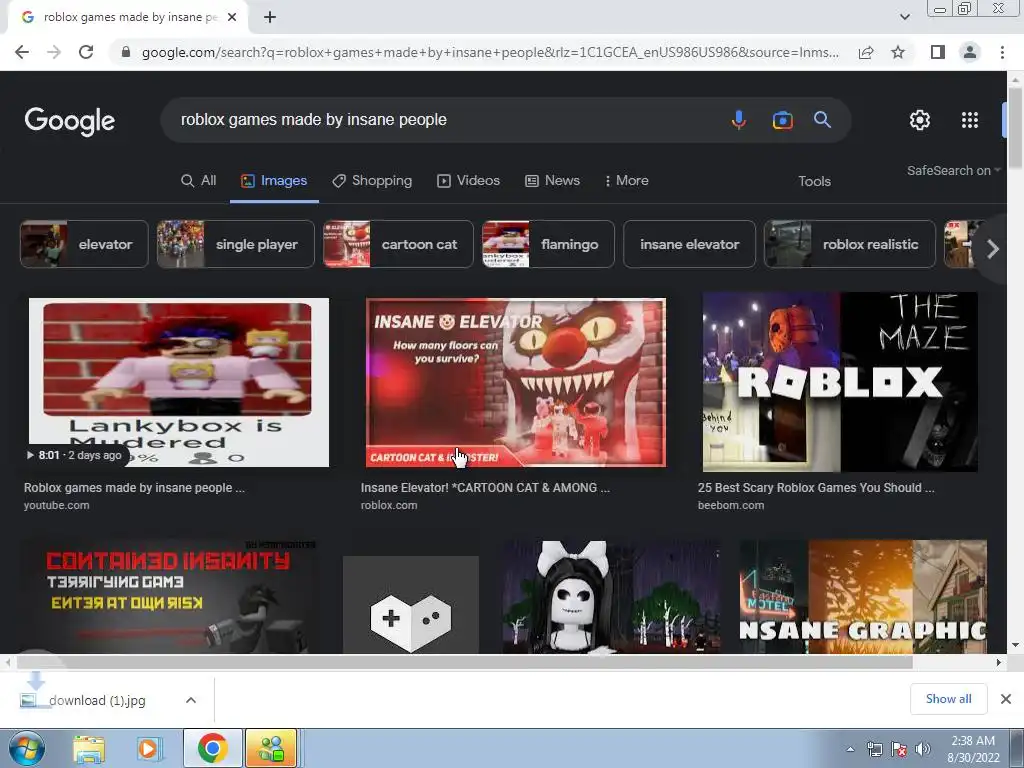
Task: Select the roblox realistic suggestion chip
Action: (850, 244)
